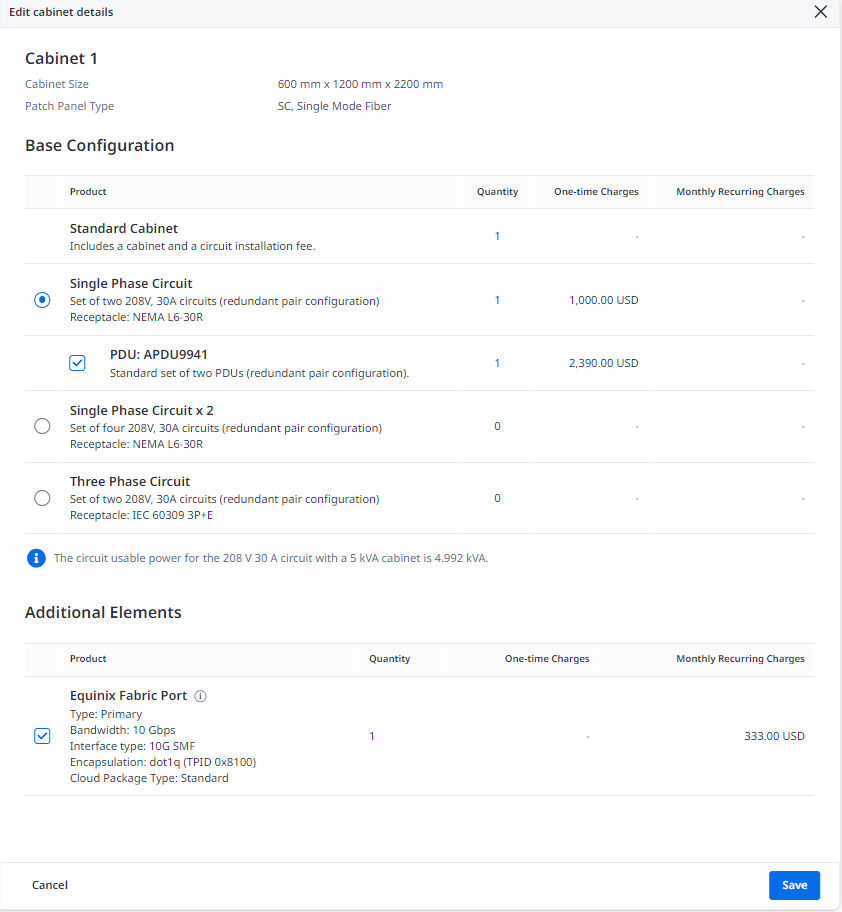Click the Cancel button
This screenshot has width=842, height=912.
[x=50, y=885]
